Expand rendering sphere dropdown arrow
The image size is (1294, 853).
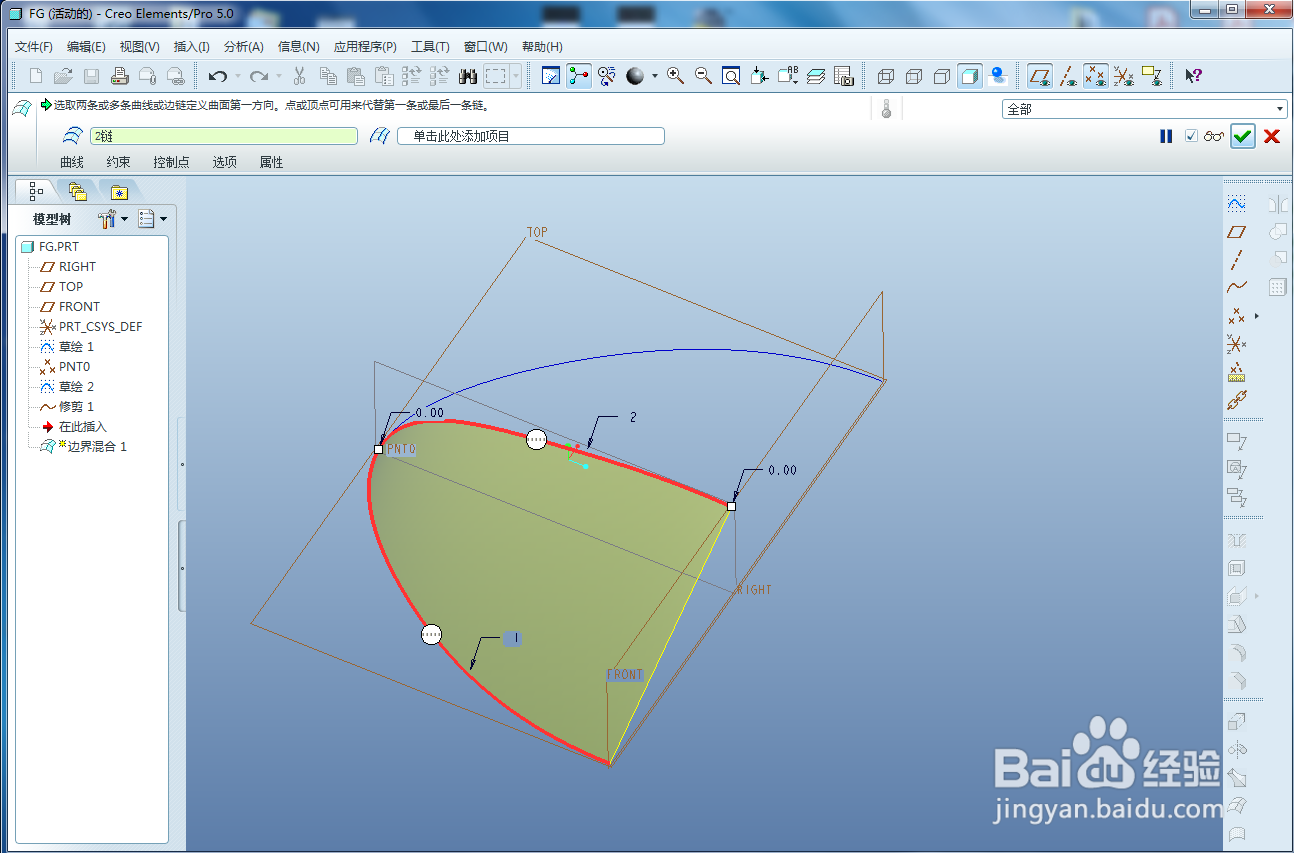pyautogui.click(x=655, y=76)
